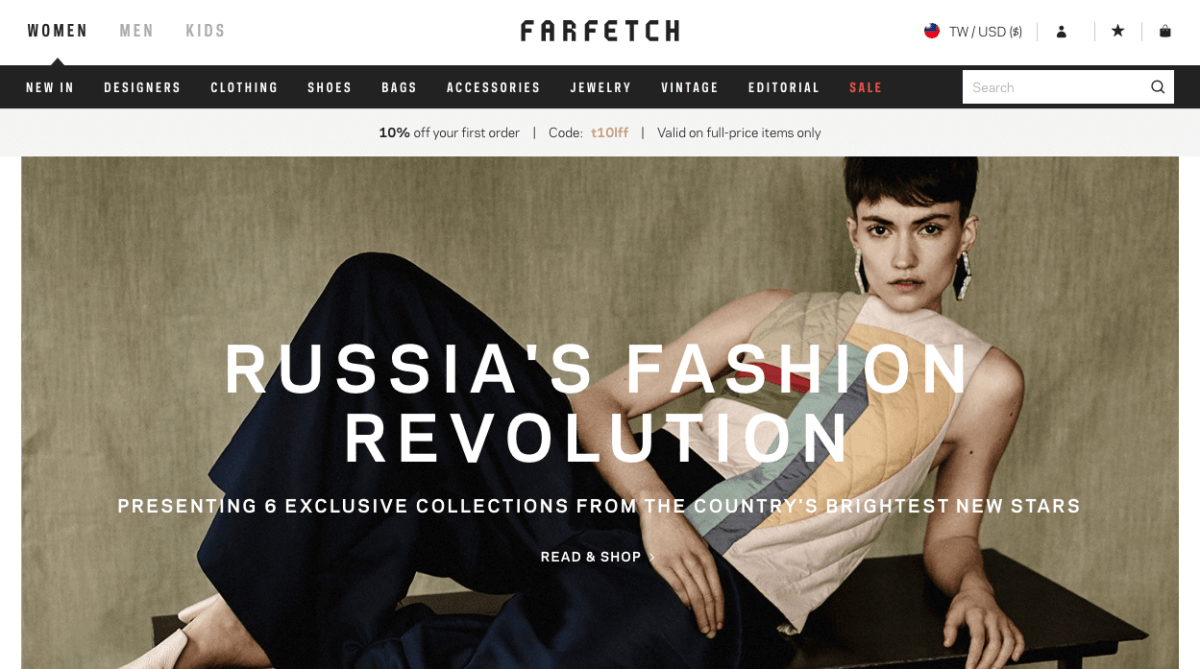Click the Farfetch logo
Viewport: 1200px width, 669px height.
tap(600, 31)
